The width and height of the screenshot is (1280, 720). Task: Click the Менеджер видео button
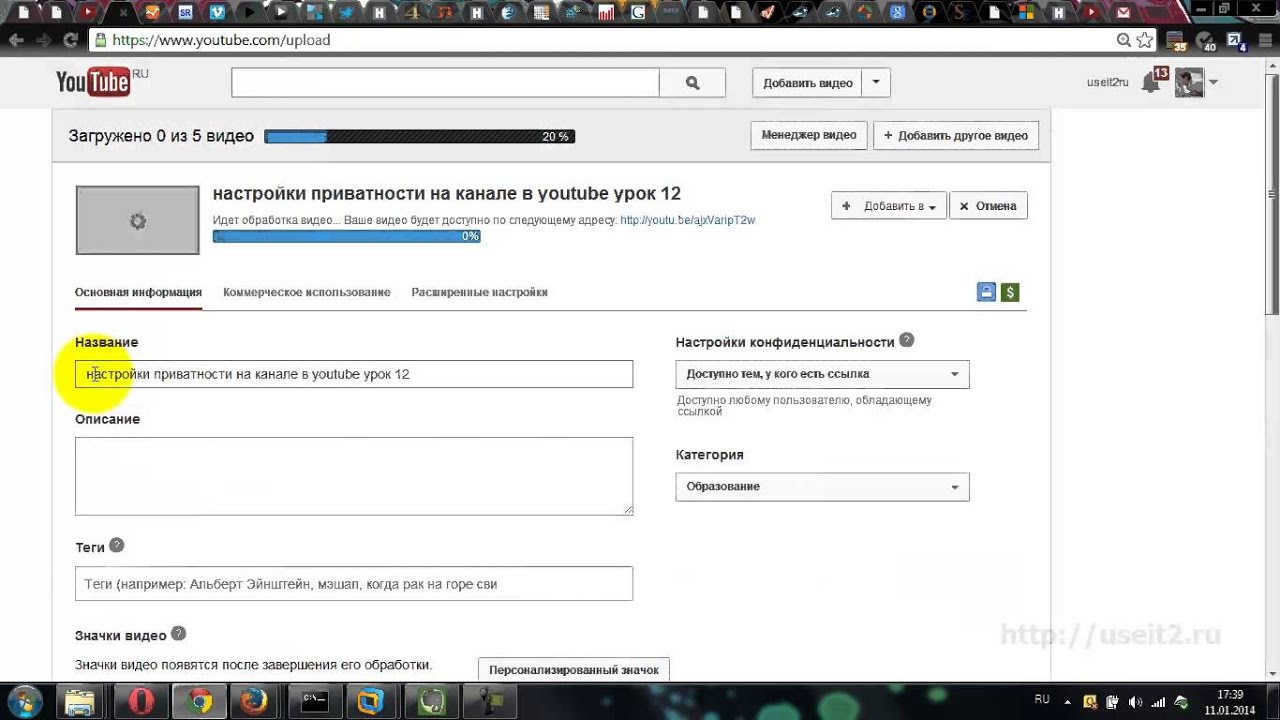[x=808, y=135]
